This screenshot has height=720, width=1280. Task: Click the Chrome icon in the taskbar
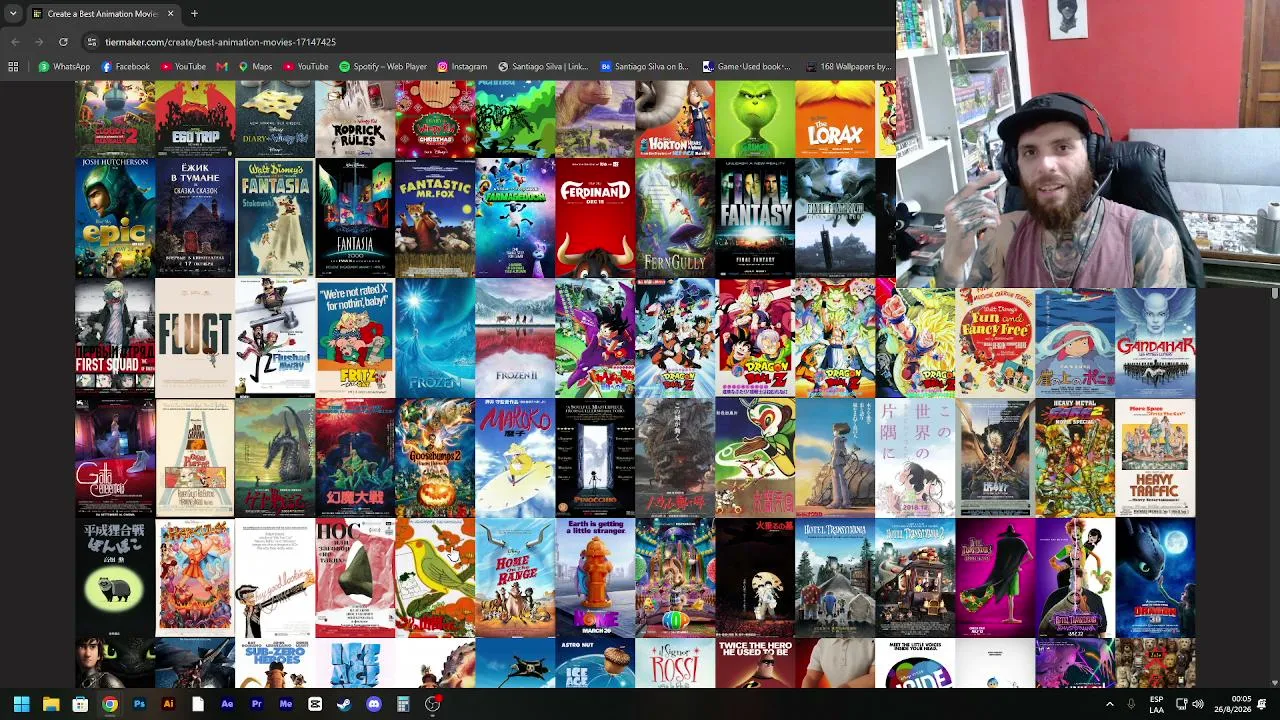(x=110, y=704)
